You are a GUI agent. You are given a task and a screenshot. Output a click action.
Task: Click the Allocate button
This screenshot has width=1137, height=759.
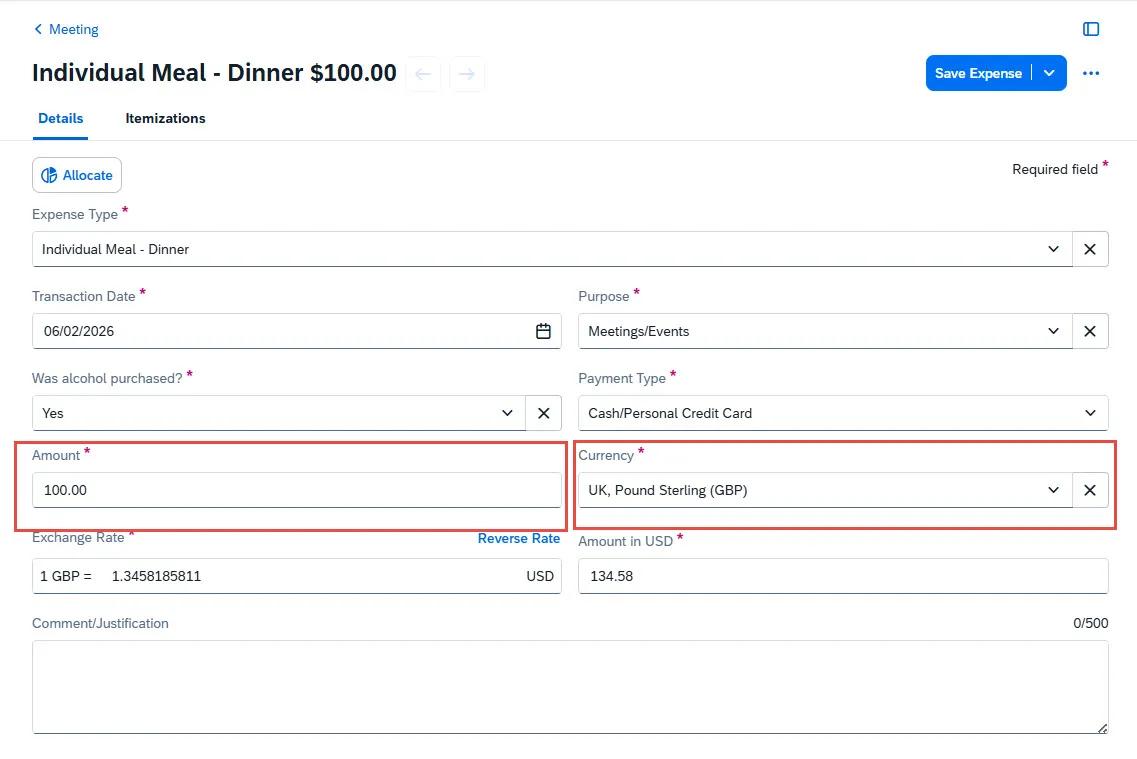pos(77,175)
